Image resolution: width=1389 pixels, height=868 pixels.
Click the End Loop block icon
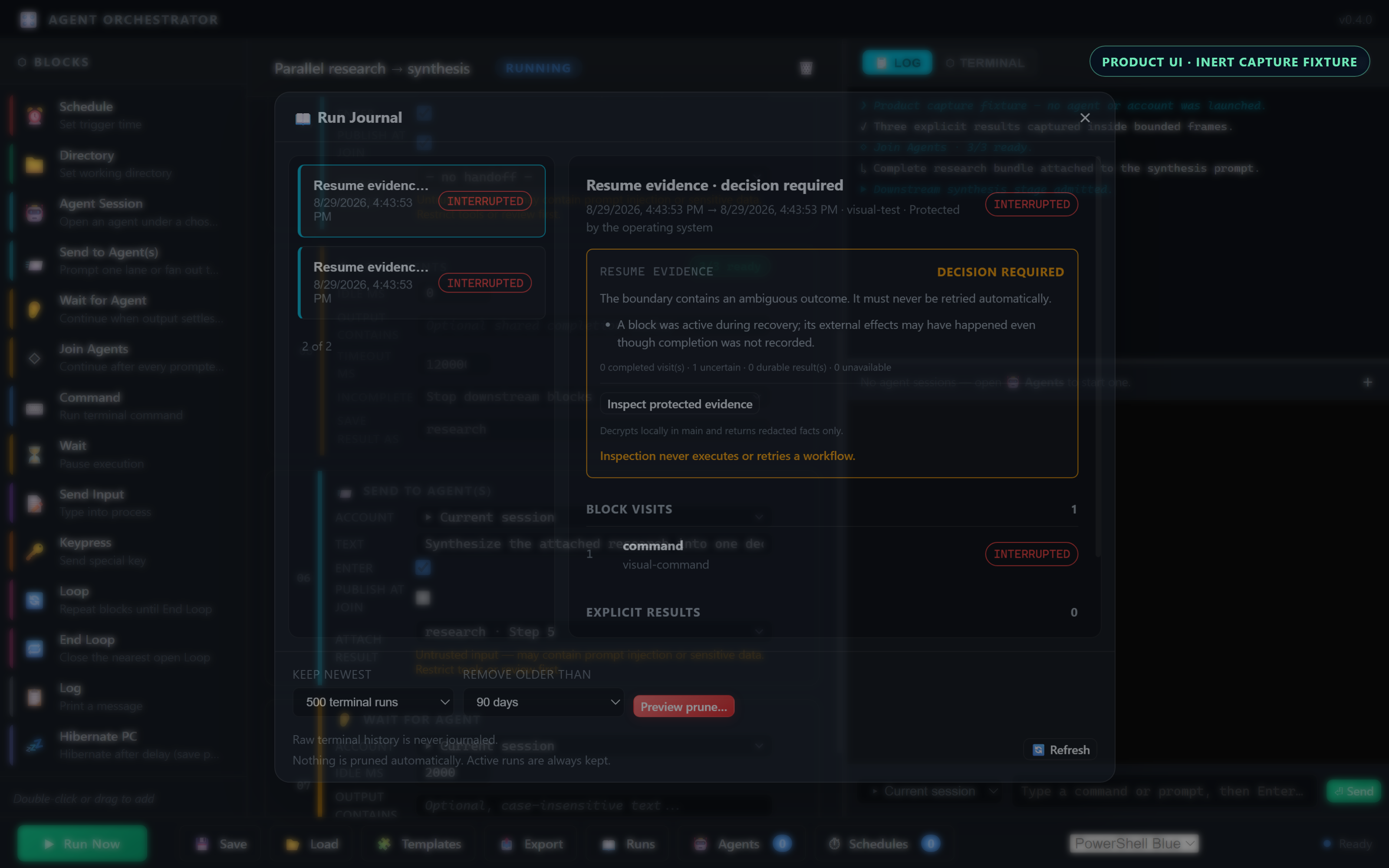[x=34, y=649]
